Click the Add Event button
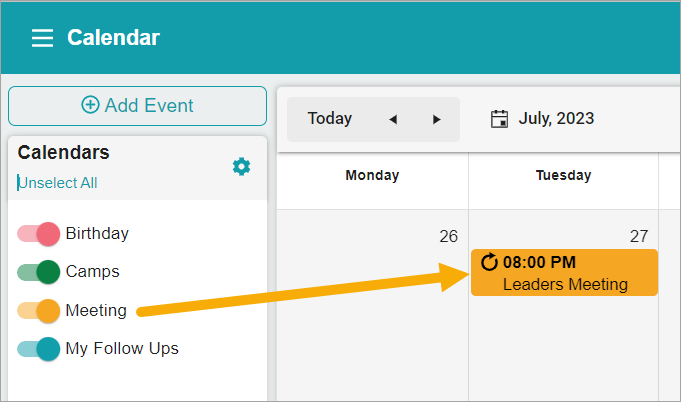Screen dimensions: 681x402 click(x=137, y=106)
